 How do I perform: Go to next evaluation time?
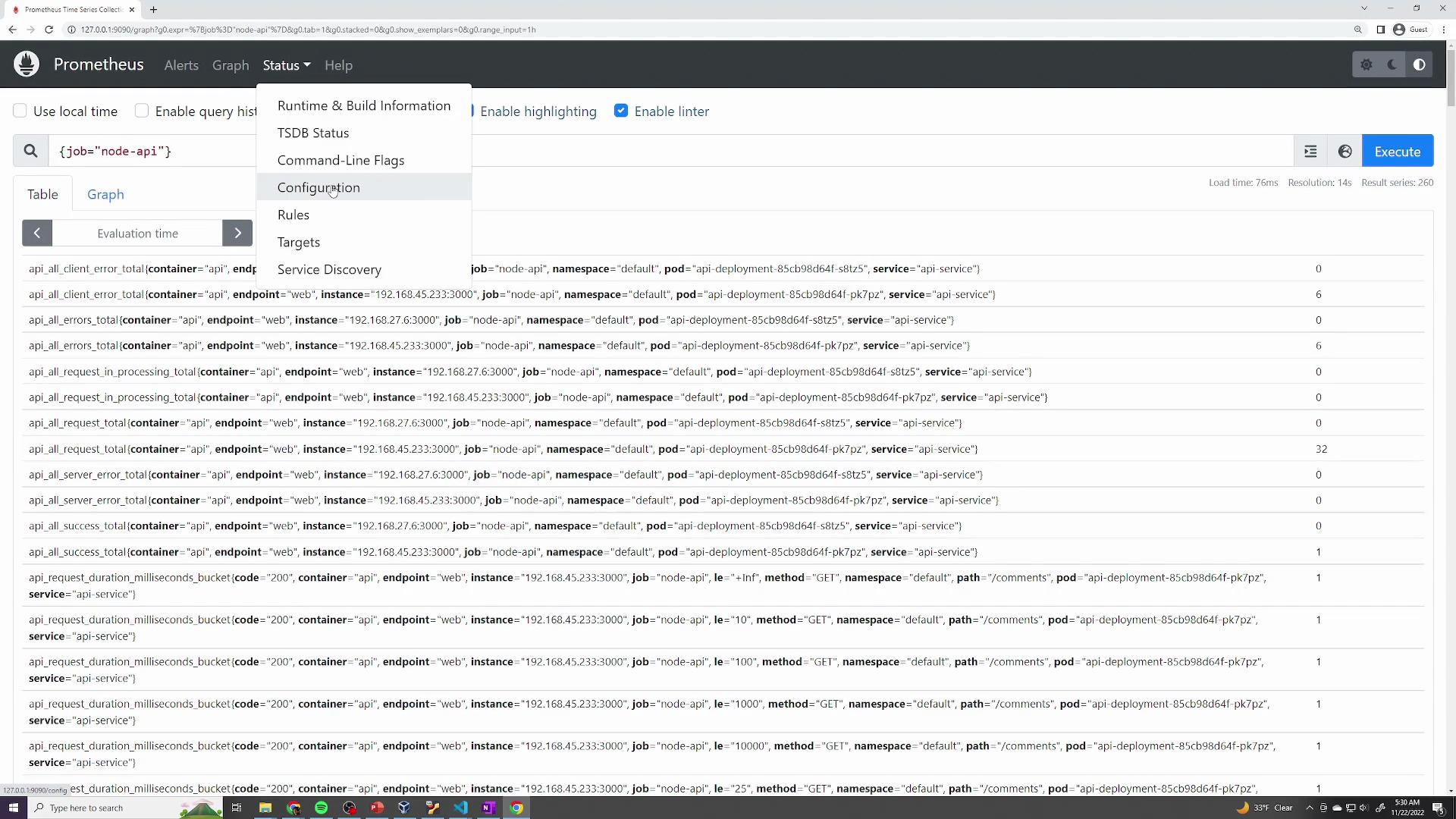(x=237, y=233)
